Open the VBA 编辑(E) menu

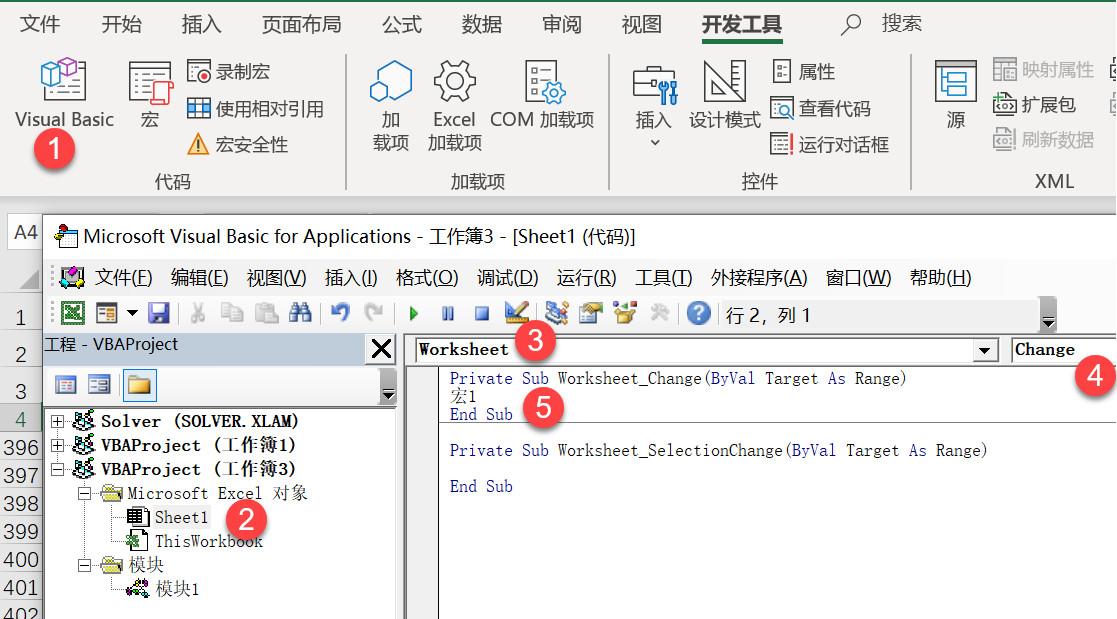click(x=199, y=277)
